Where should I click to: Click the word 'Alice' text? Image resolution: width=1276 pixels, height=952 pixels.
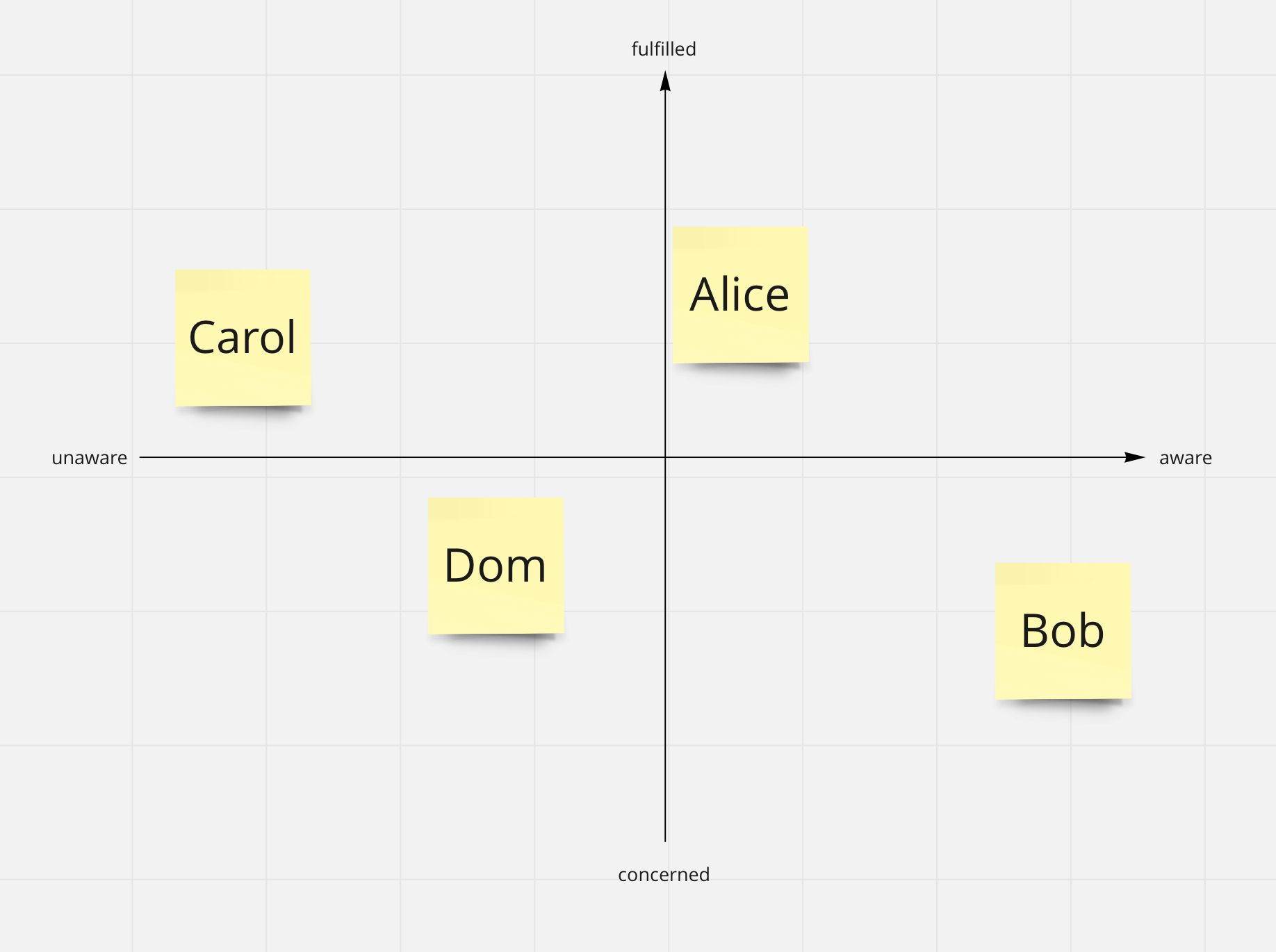coord(739,294)
